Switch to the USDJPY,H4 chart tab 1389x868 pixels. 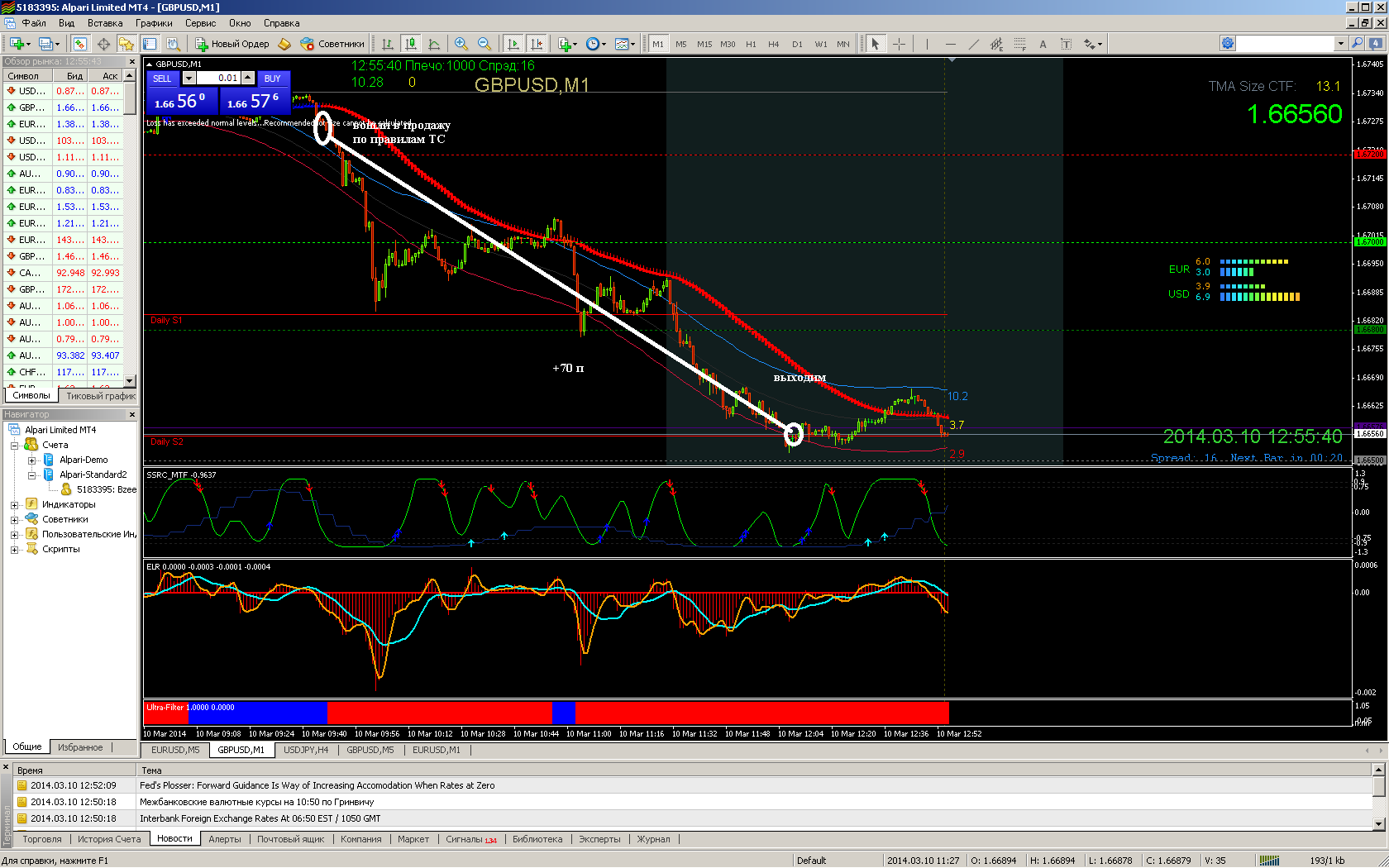[306, 750]
